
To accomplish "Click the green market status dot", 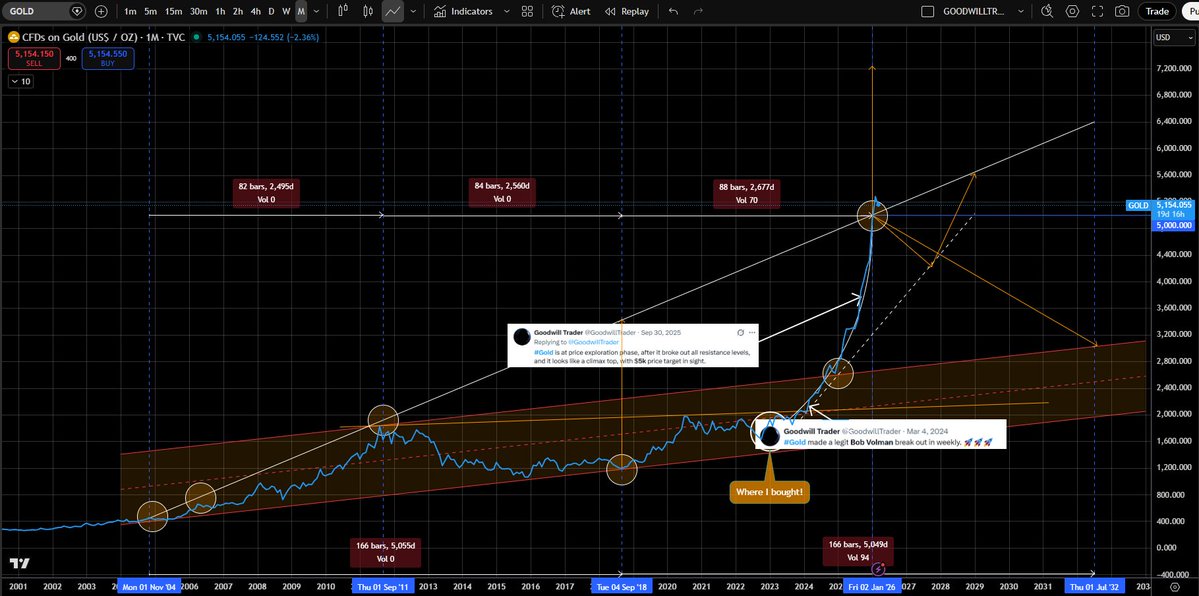I will point(197,37).
